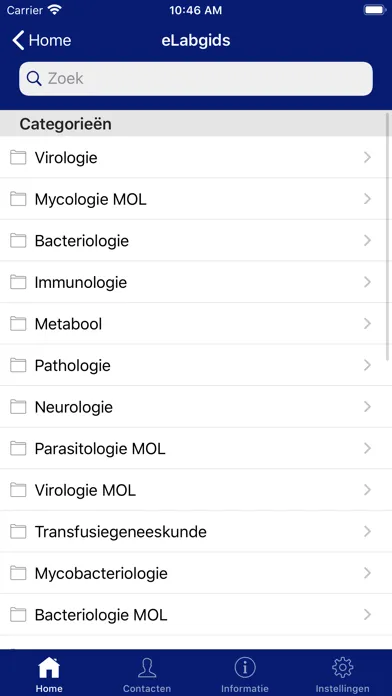Screen dimensions: 392x696
Task: Focus the Zoek search field
Action: [x=196, y=79]
